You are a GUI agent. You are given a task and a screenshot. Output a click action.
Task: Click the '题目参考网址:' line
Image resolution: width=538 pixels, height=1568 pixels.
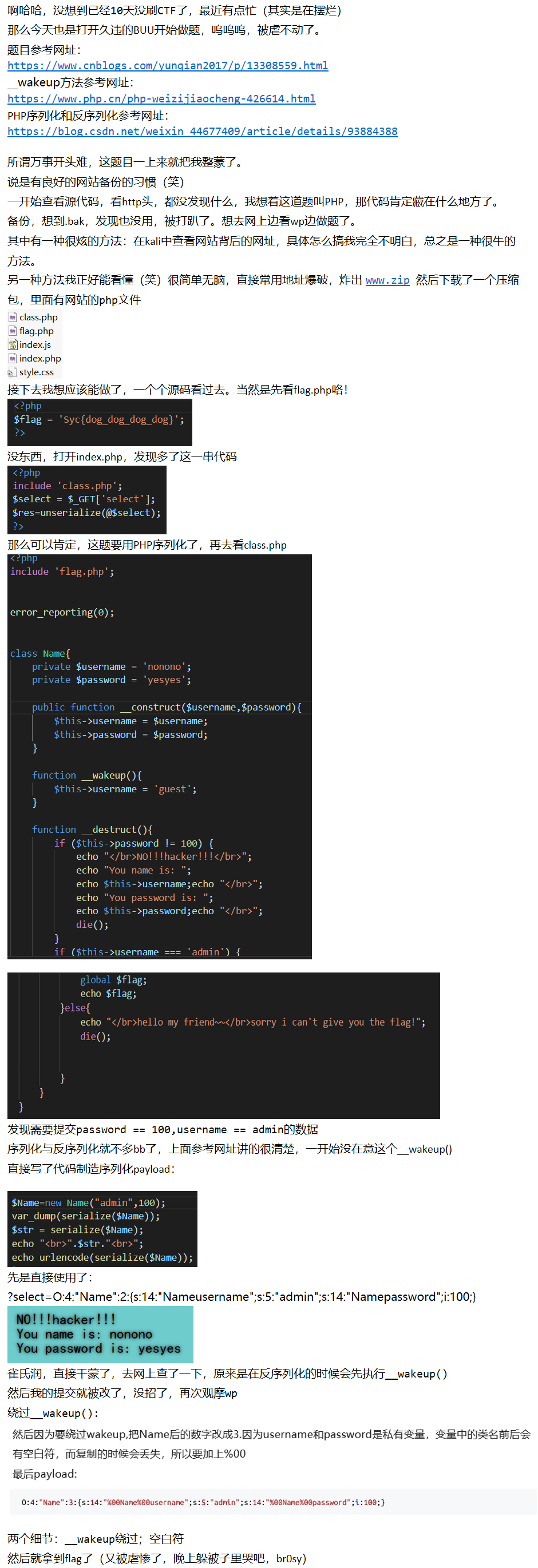(x=44, y=50)
